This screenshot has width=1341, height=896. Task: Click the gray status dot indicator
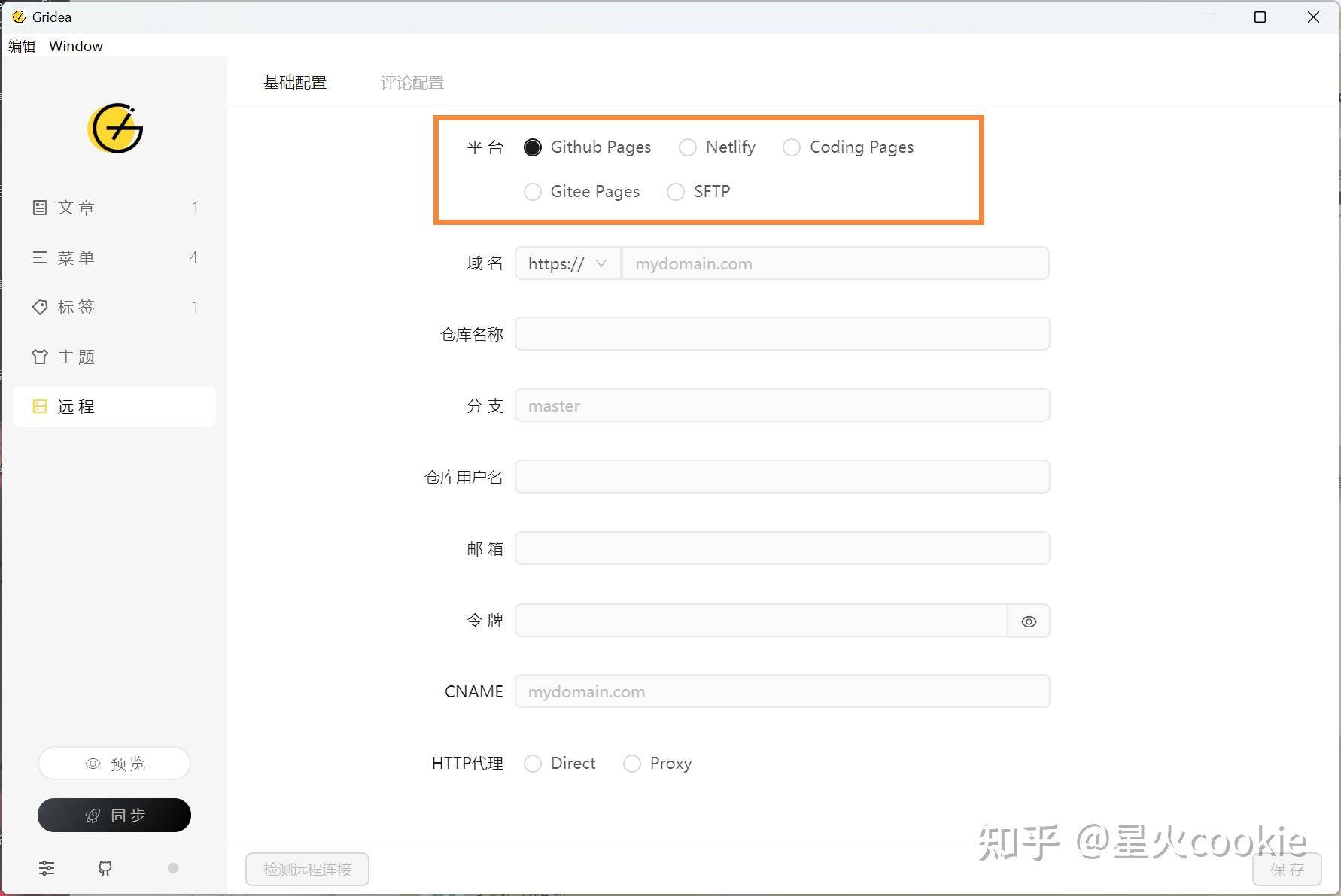[173, 868]
